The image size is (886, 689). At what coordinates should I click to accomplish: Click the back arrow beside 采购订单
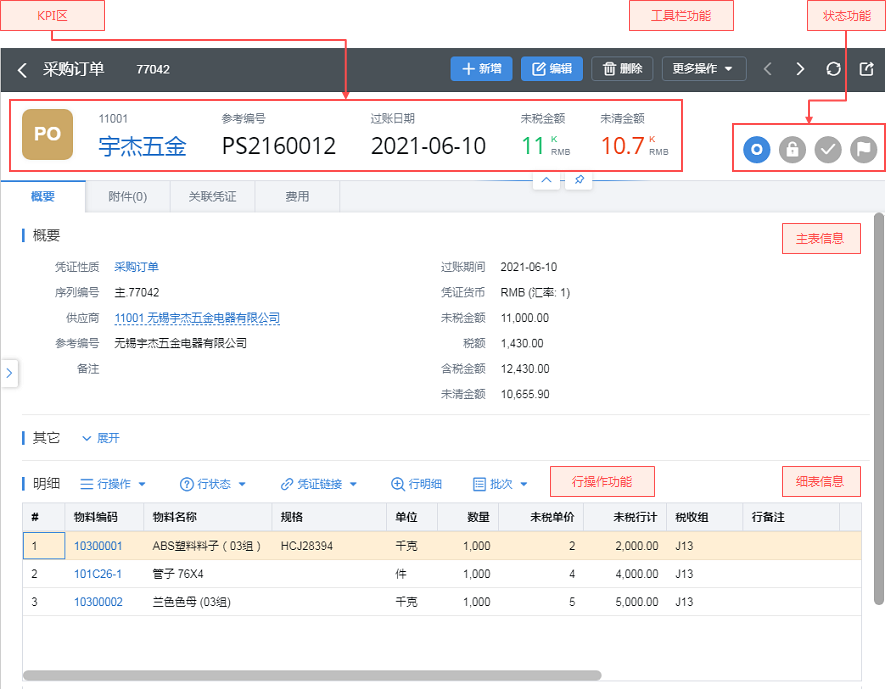22,70
